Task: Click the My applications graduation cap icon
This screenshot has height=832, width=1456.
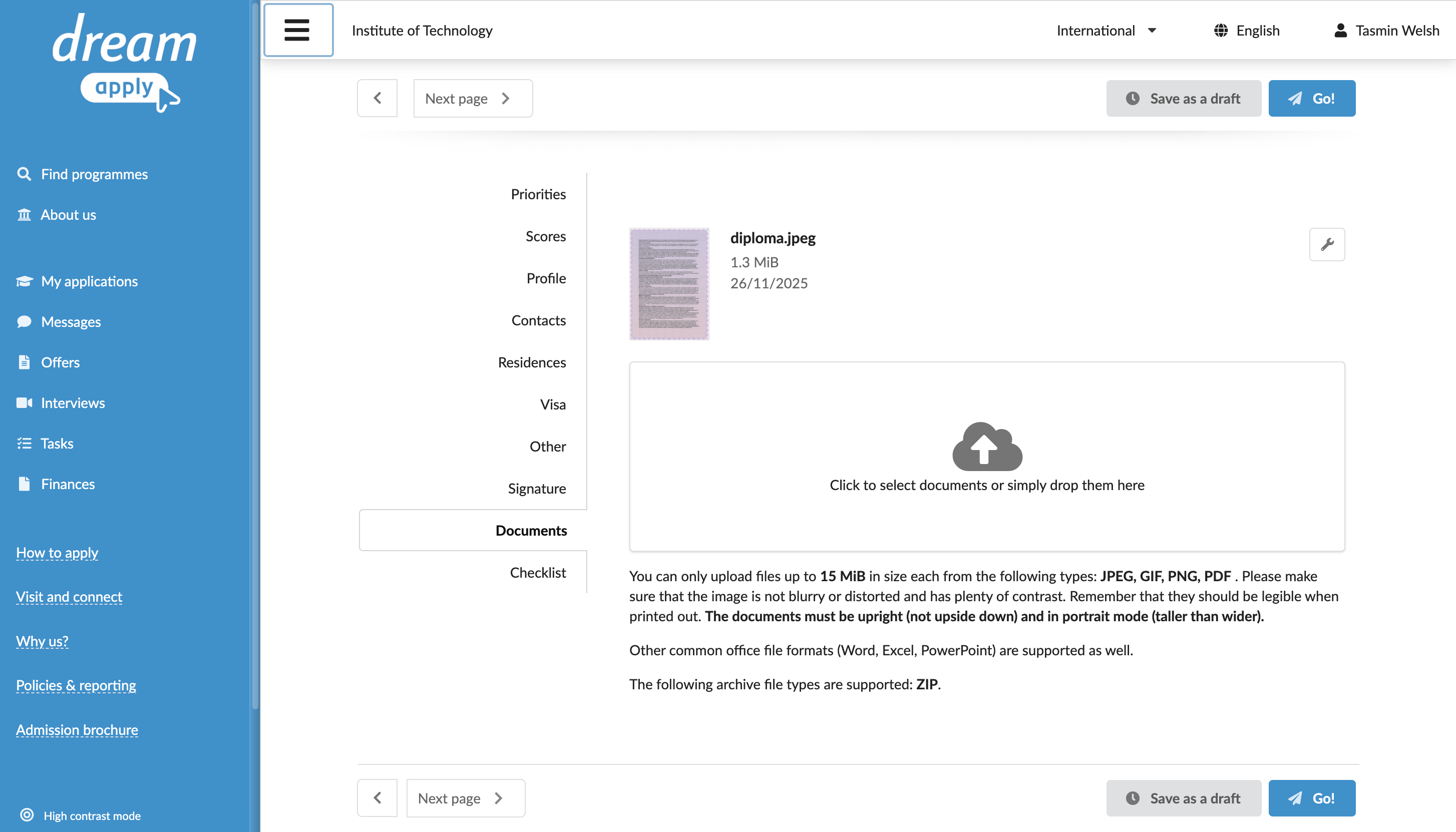Action: coord(24,281)
